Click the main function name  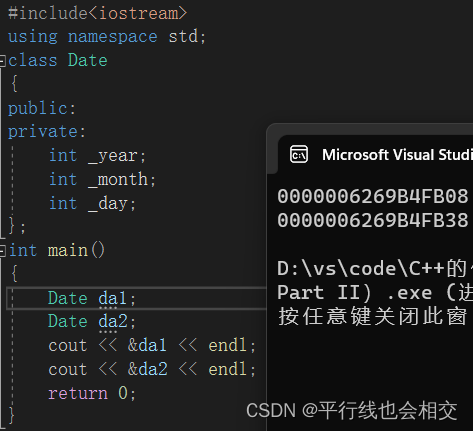[x=68, y=251]
